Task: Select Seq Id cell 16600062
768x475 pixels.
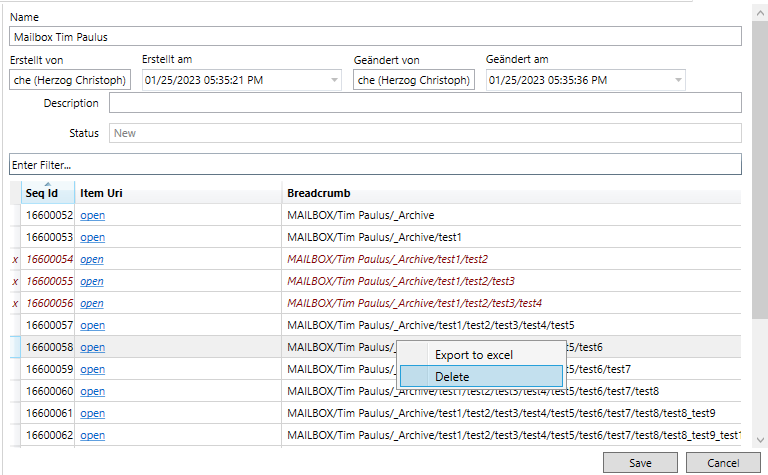Action: pos(49,435)
